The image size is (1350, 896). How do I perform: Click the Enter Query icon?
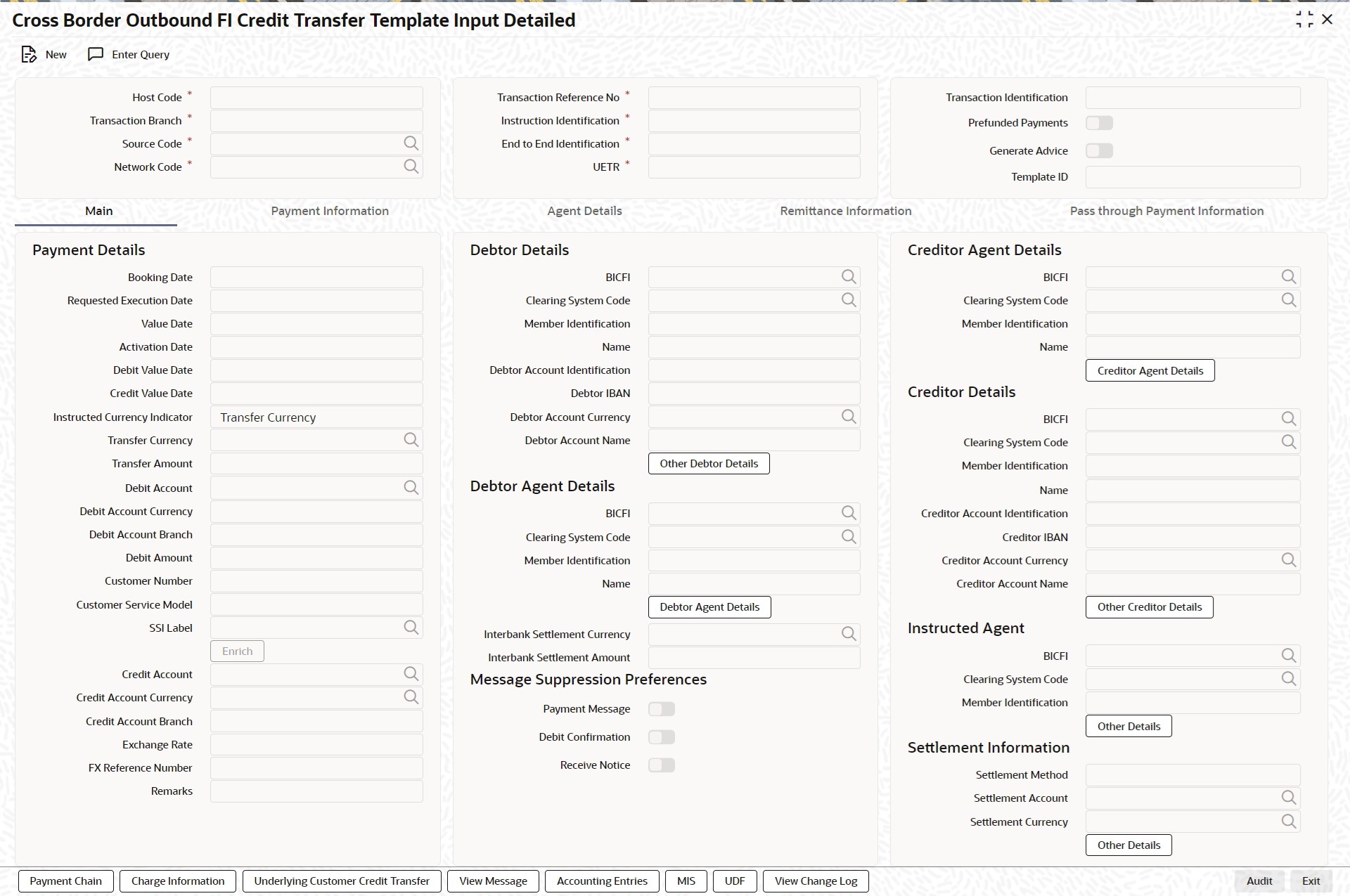pos(96,55)
